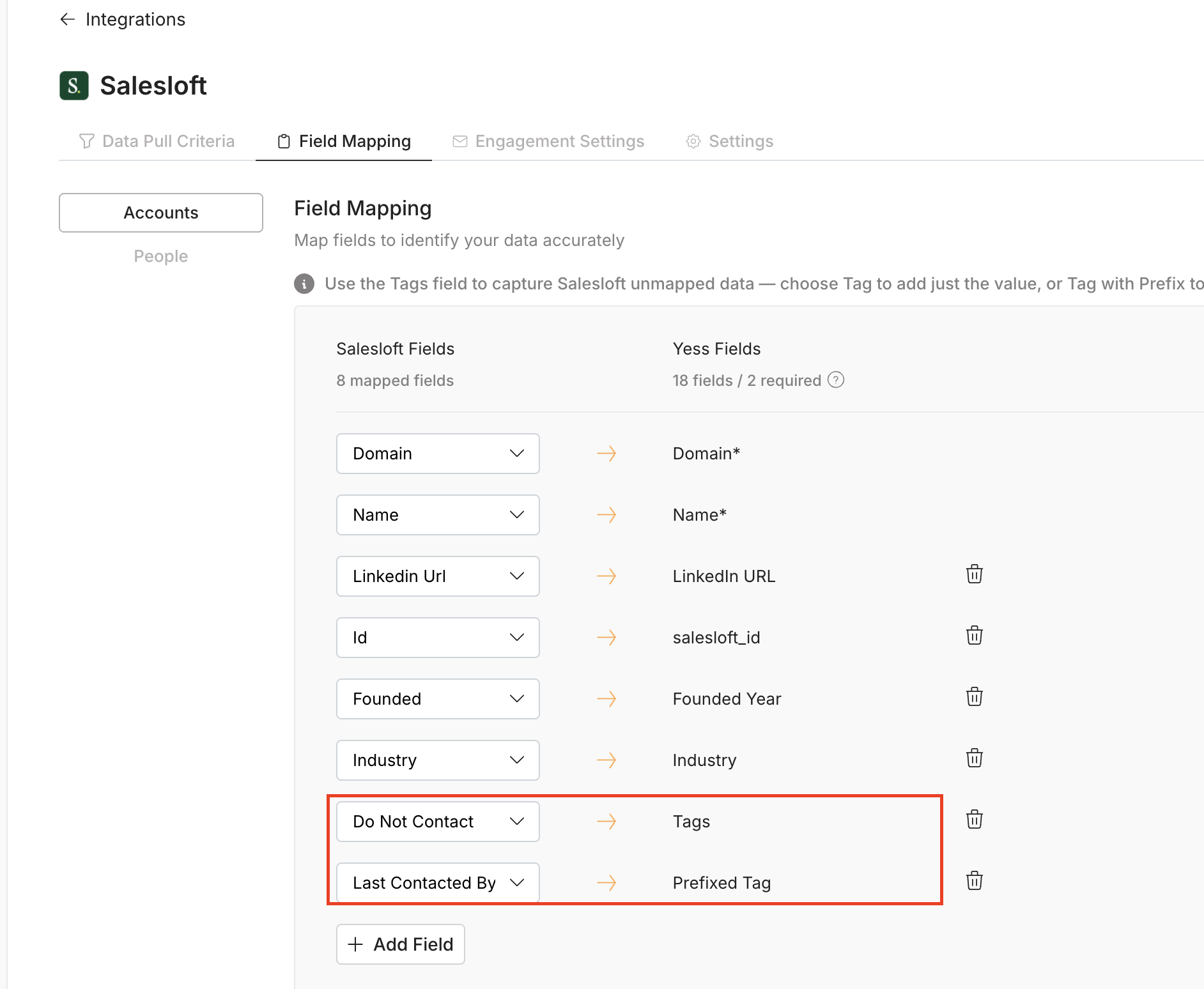This screenshot has width=1204, height=989.
Task: Delete the salesloft_id mapping
Action: click(975, 636)
